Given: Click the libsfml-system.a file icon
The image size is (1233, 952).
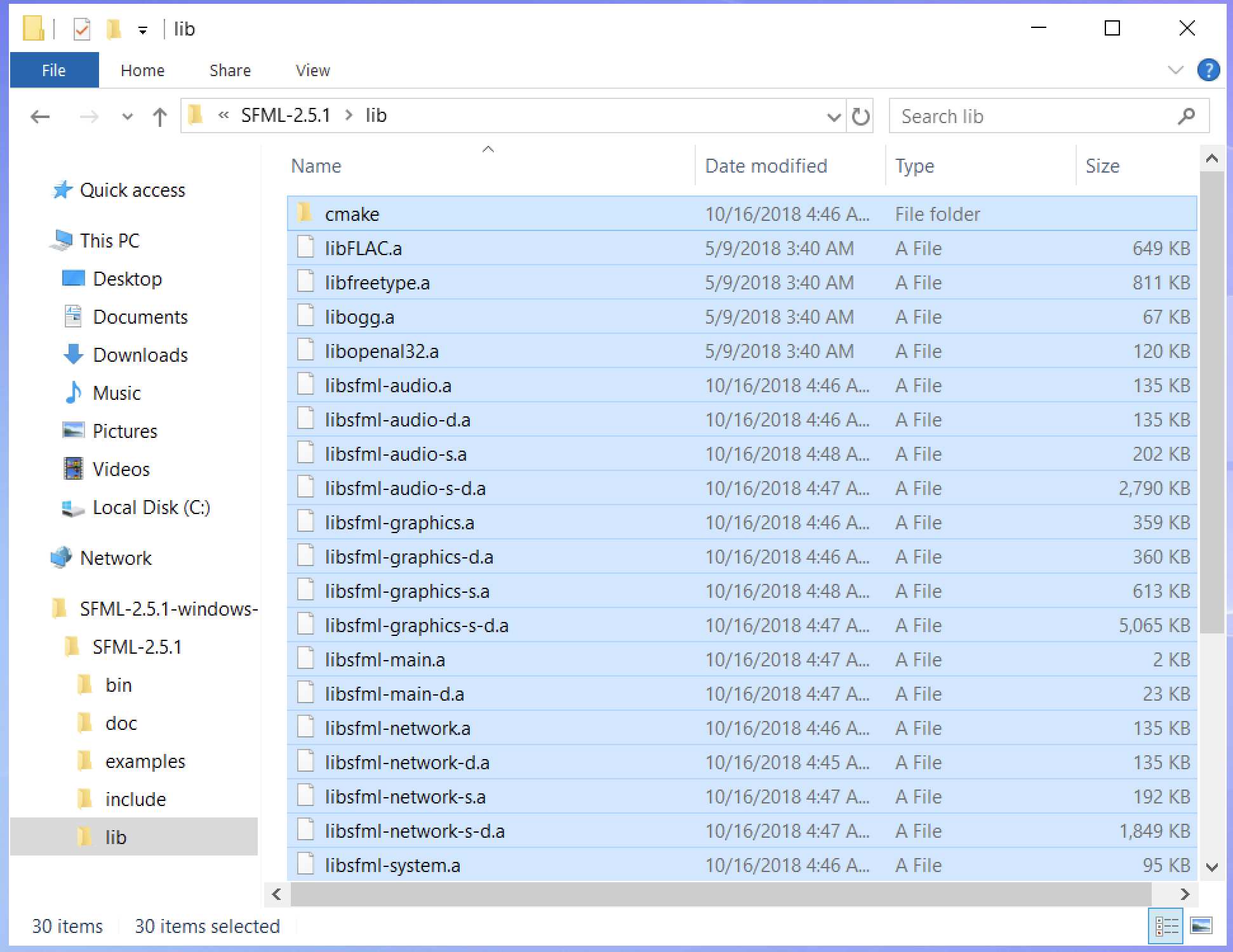Looking at the screenshot, I should tap(305, 864).
